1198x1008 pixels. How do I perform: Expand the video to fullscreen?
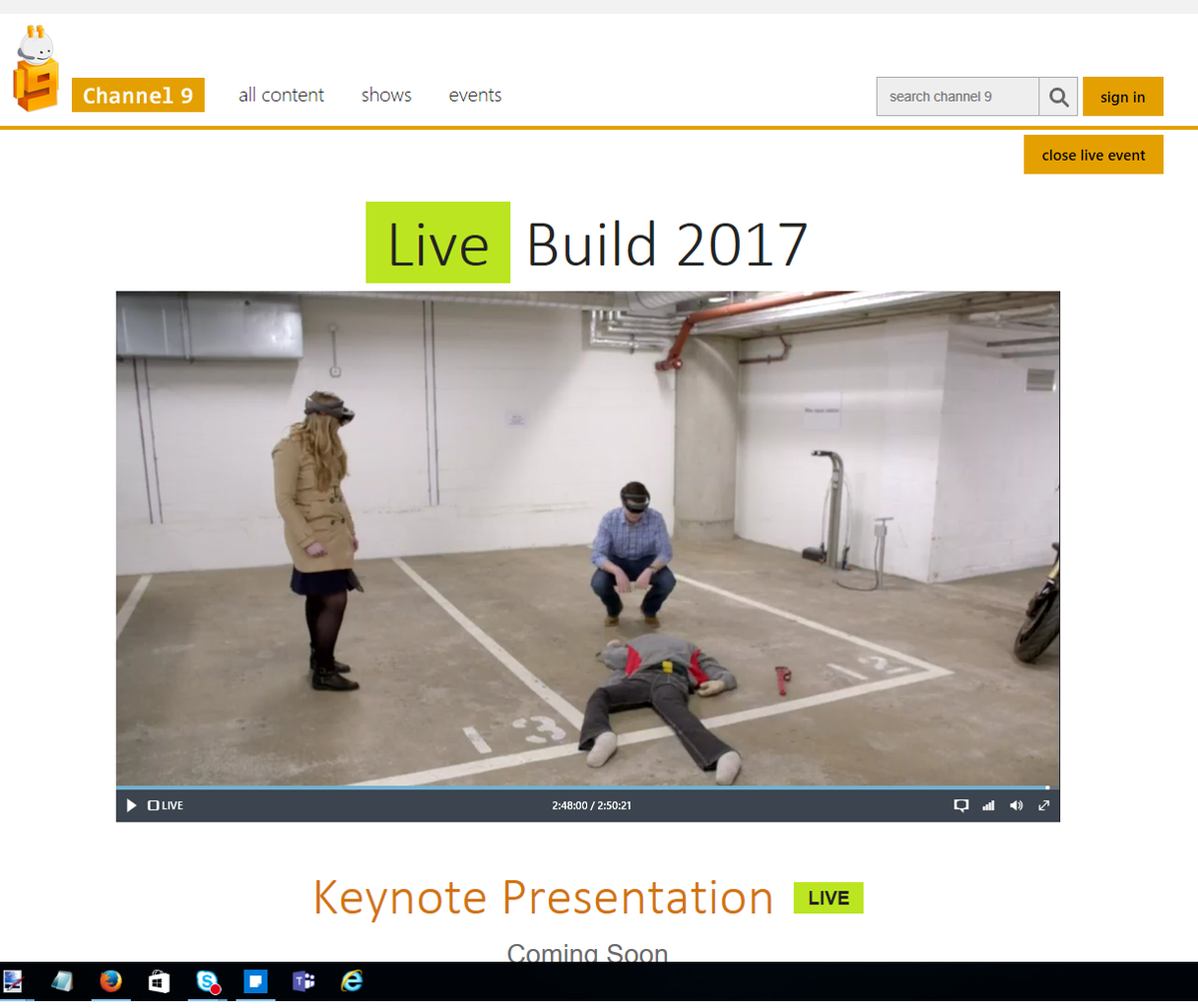1044,805
